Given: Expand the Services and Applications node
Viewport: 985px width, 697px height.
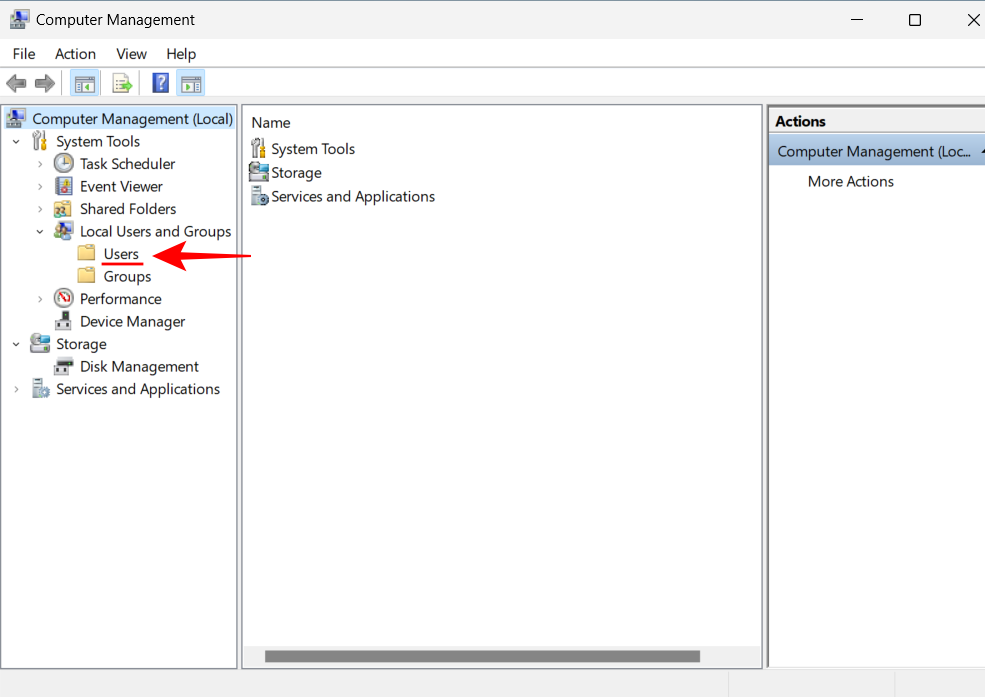Looking at the screenshot, I should pyautogui.click(x=16, y=389).
